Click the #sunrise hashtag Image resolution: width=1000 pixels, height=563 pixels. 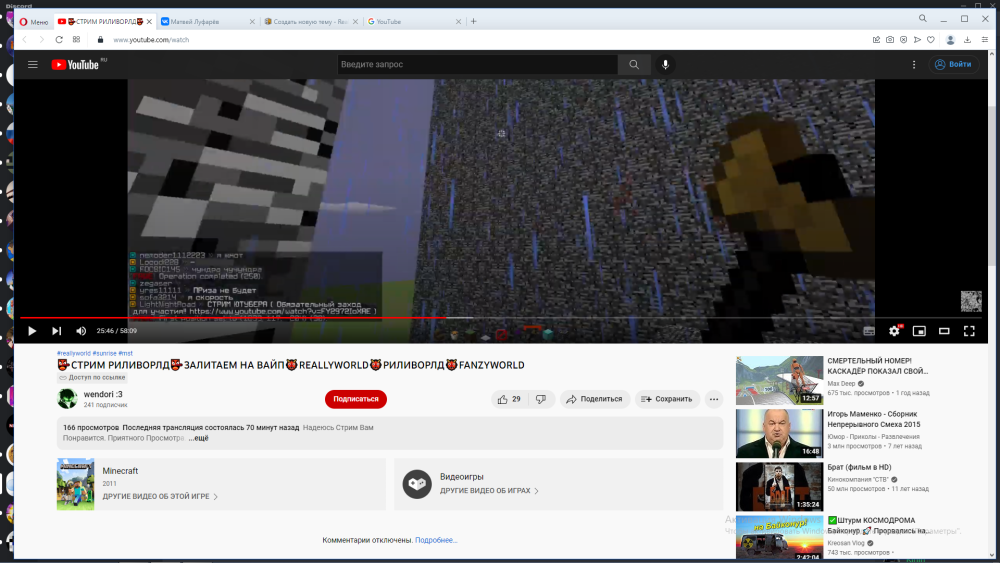point(105,353)
